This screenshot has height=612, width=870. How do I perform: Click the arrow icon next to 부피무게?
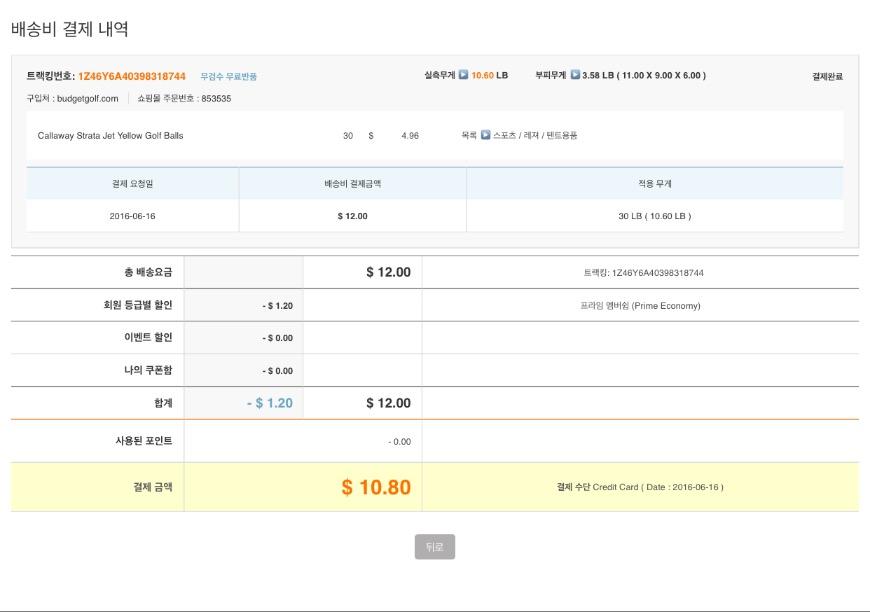(575, 76)
